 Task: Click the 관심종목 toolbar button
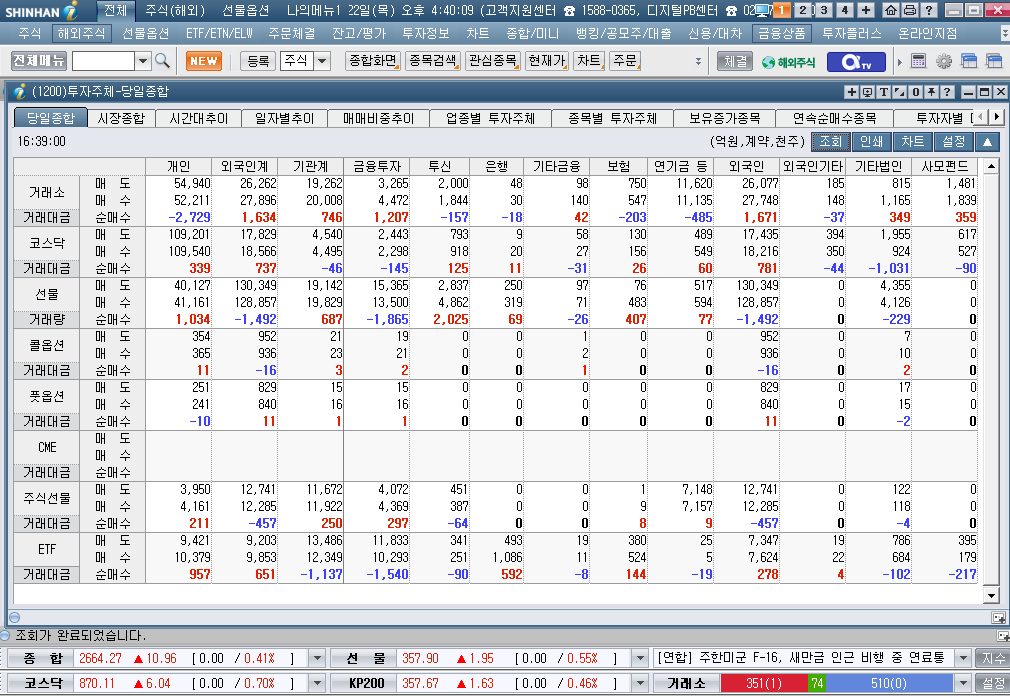493,61
